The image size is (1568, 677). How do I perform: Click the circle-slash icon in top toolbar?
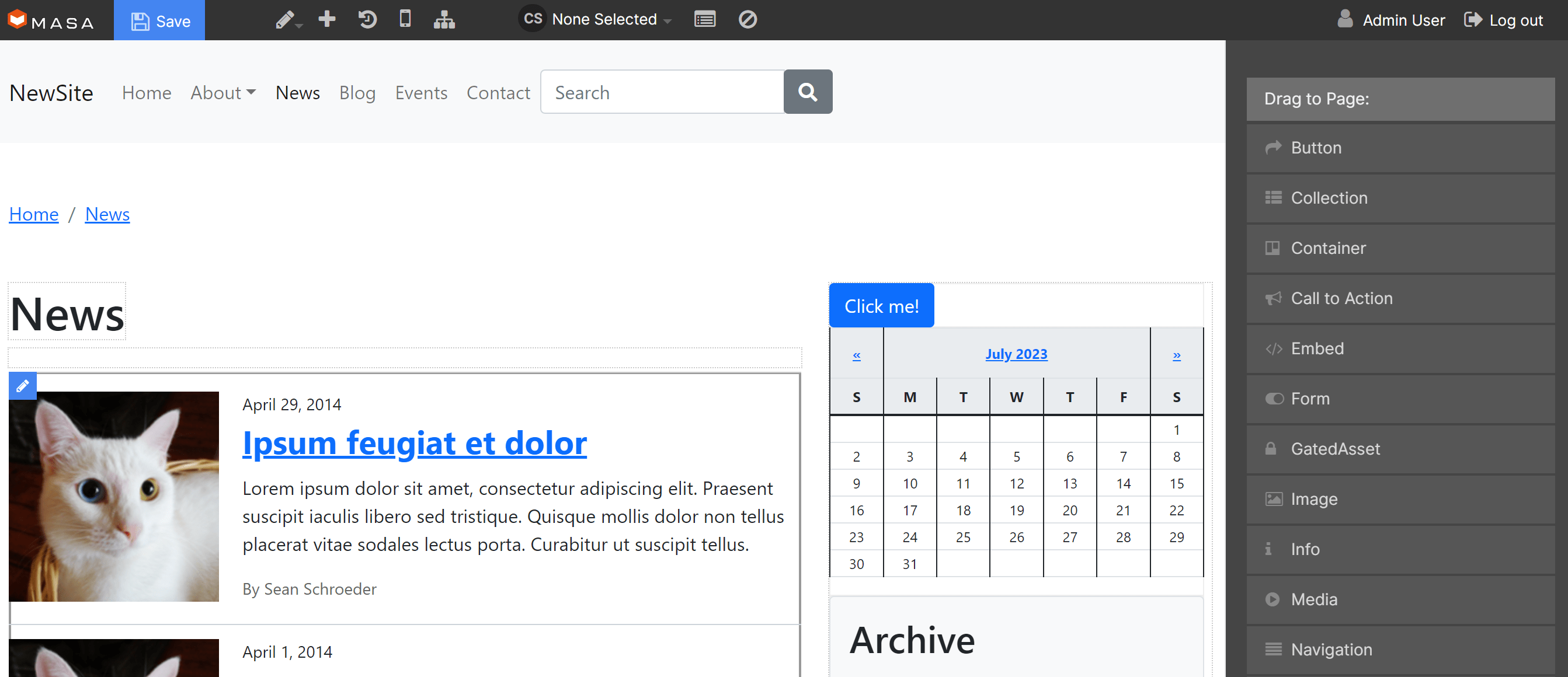(747, 19)
